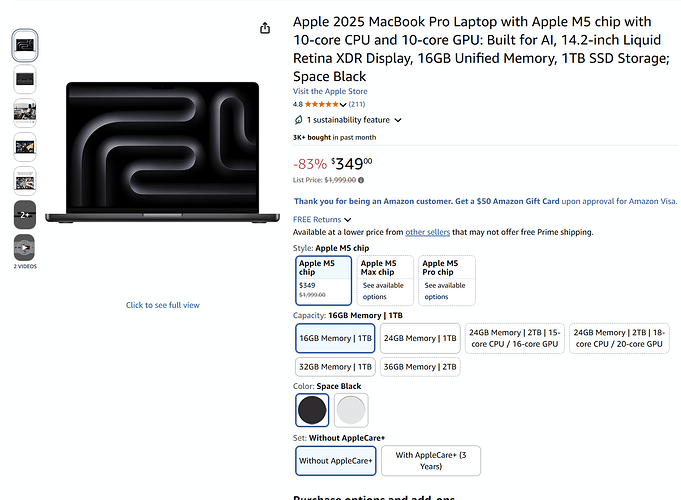Open the other sellers link
Viewport: 681px width, 500px height.
pos(427,232)
